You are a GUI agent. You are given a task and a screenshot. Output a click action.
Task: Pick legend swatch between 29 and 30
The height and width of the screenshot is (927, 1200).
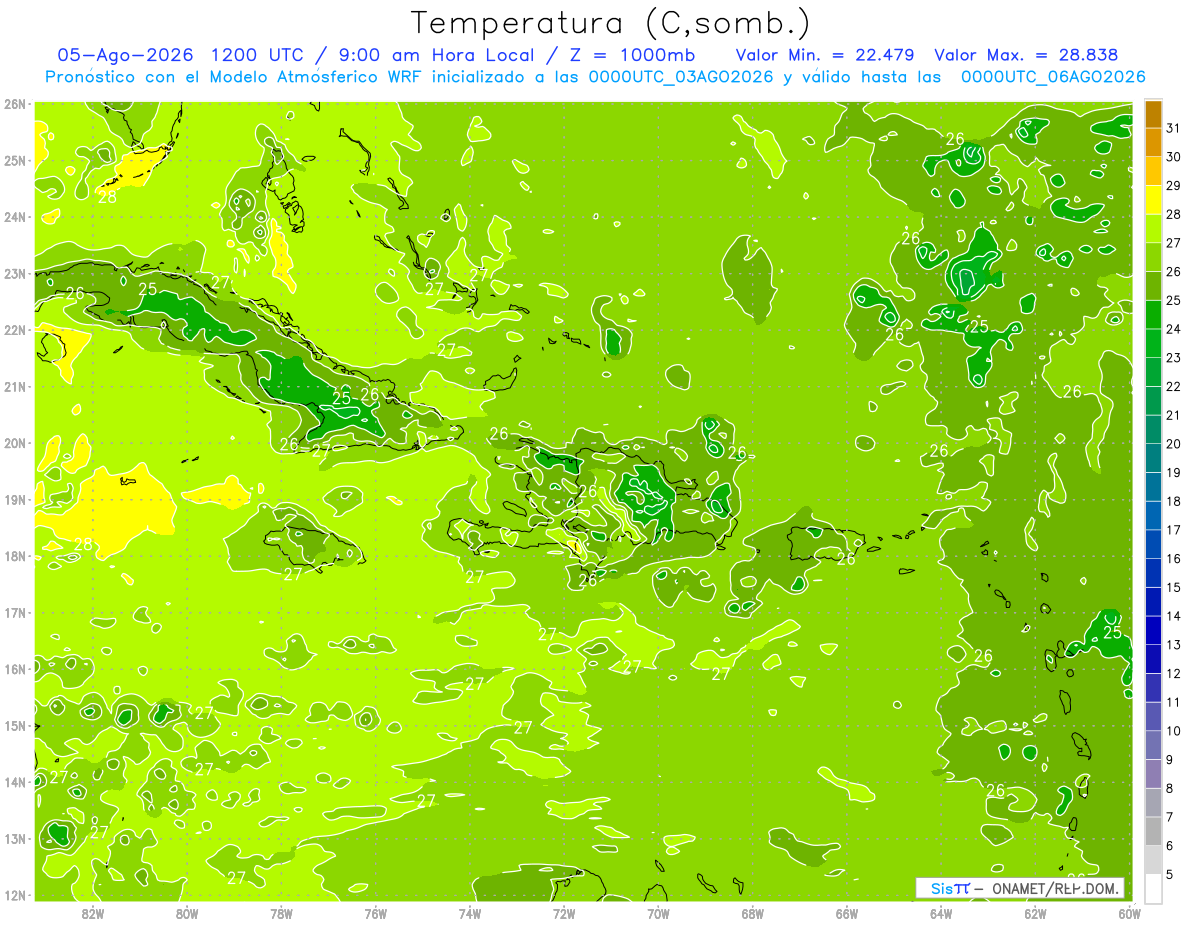pos(1153,171)
